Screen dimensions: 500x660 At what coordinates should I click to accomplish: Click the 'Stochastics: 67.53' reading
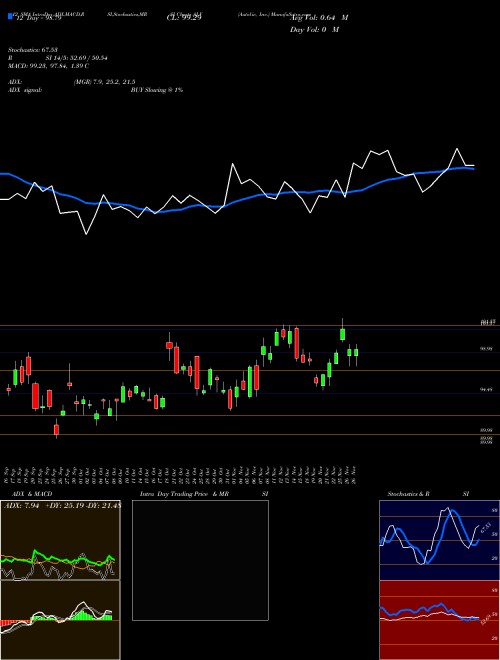[32, 50]
